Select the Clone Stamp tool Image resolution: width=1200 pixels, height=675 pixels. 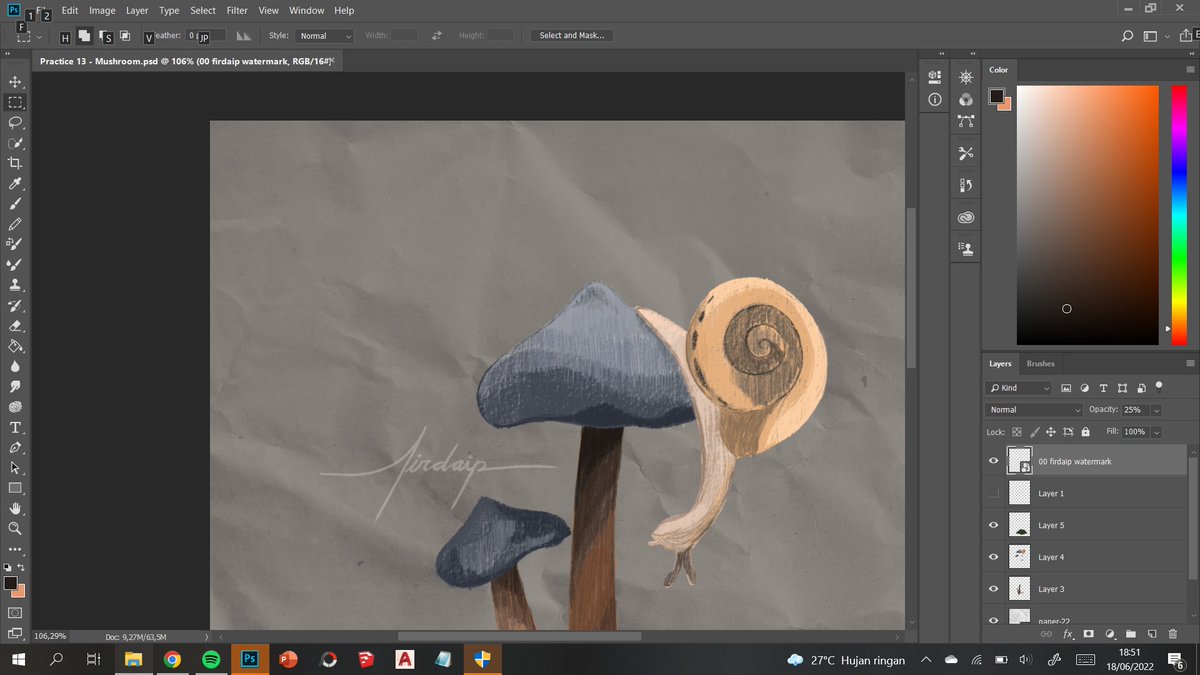tap(15, 285)
